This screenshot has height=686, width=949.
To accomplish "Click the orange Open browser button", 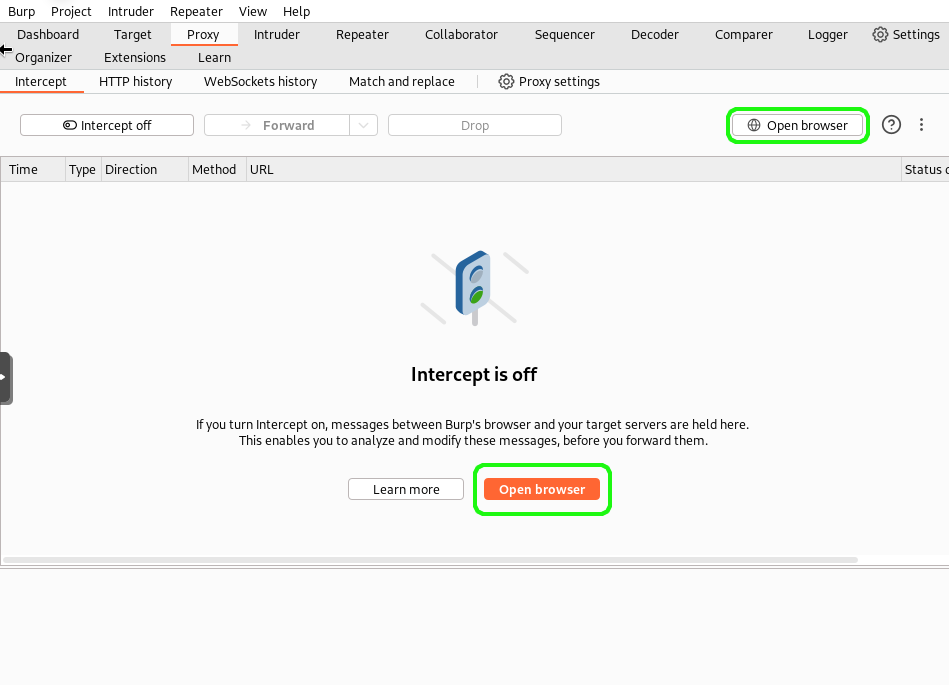I will (542, 489).
